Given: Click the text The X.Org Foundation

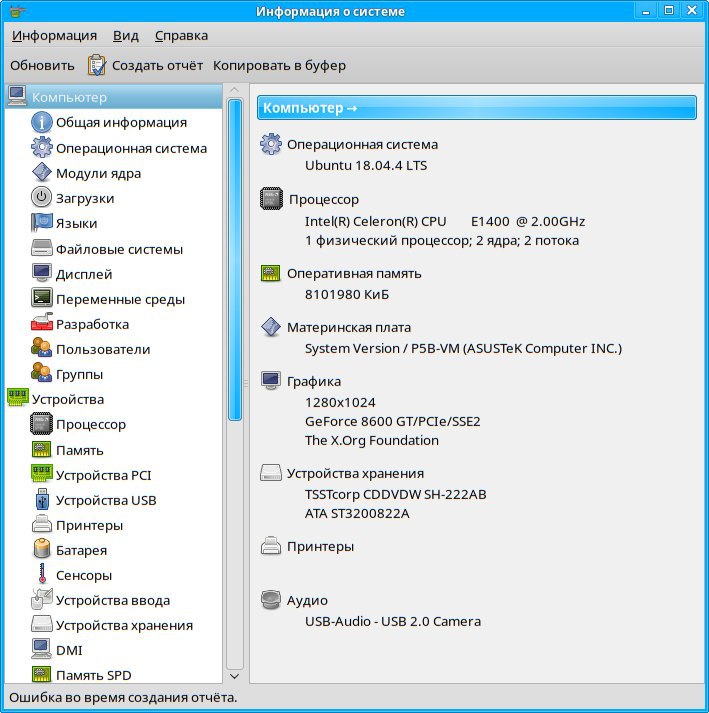Looking at the screenshot, I should 372,441.
